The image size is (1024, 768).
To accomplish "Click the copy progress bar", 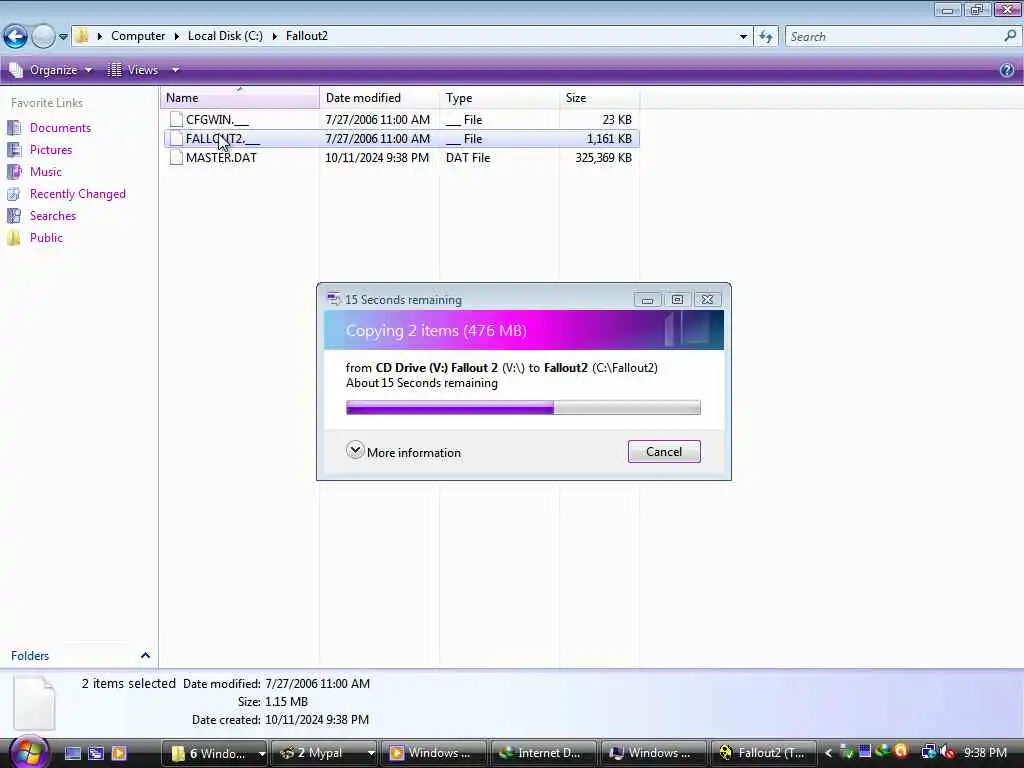I will [x=523, y=408].
